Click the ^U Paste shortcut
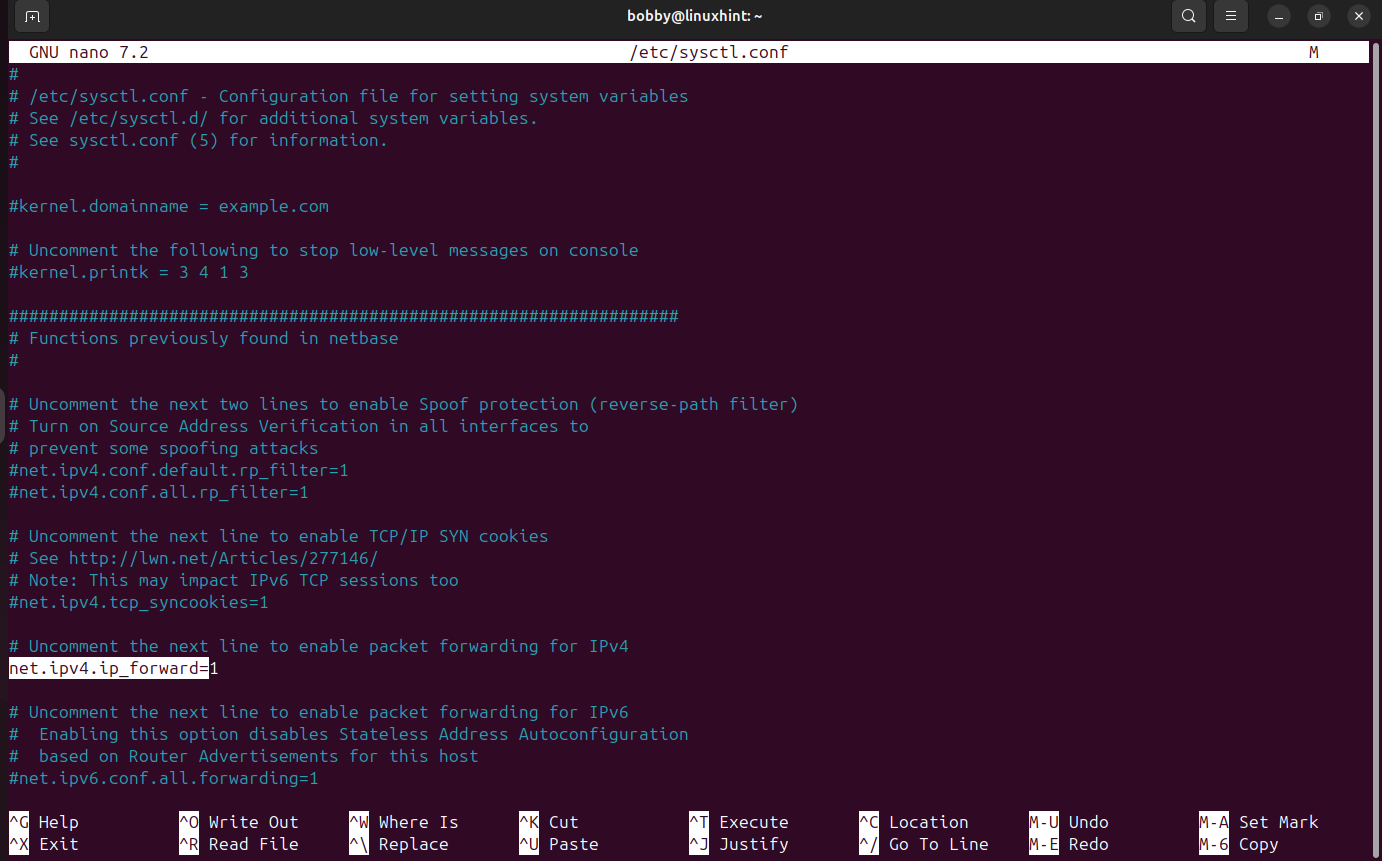 point(559,844)
